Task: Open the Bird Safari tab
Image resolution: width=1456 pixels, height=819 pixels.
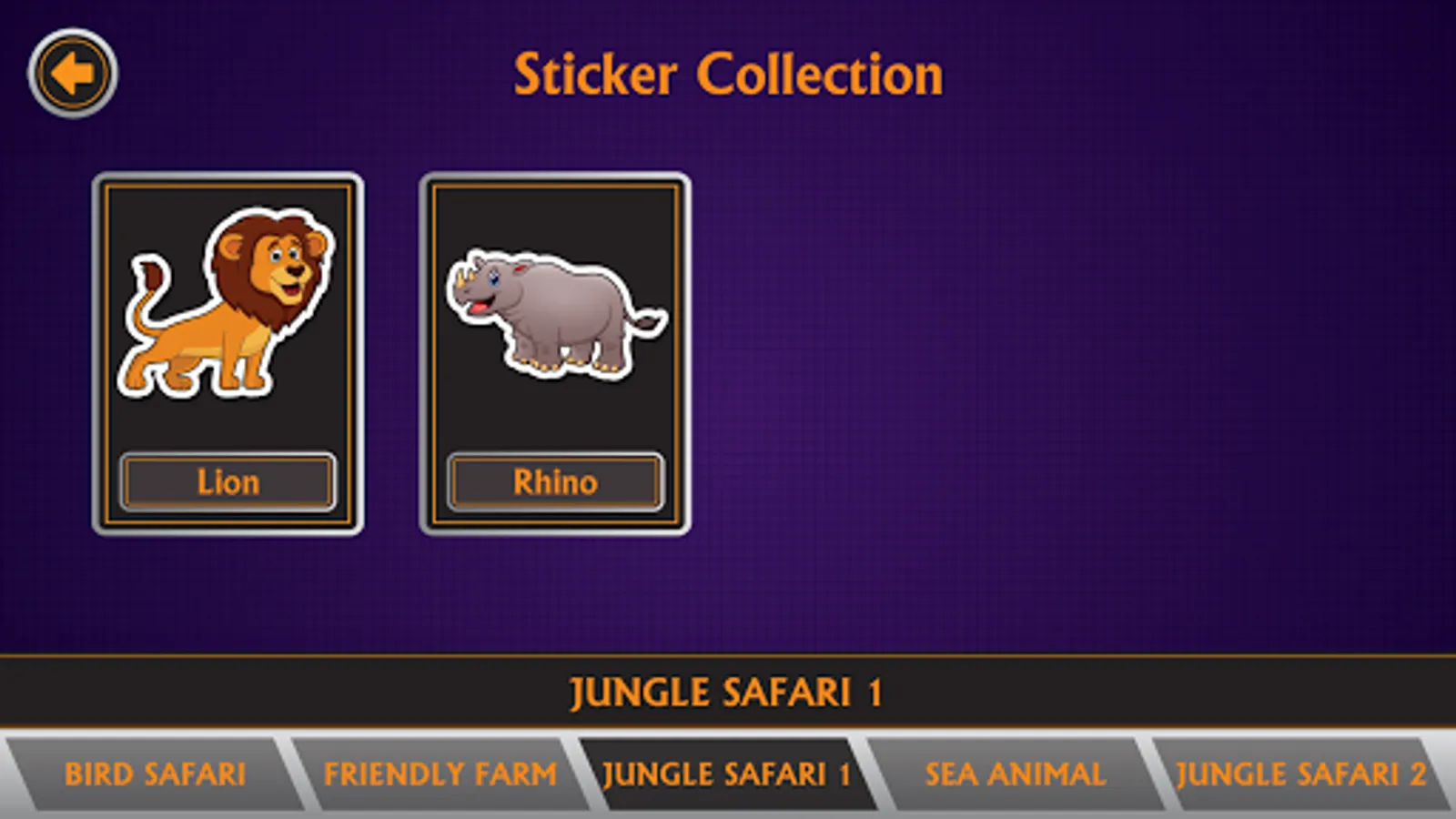Action: click(155, 773)
